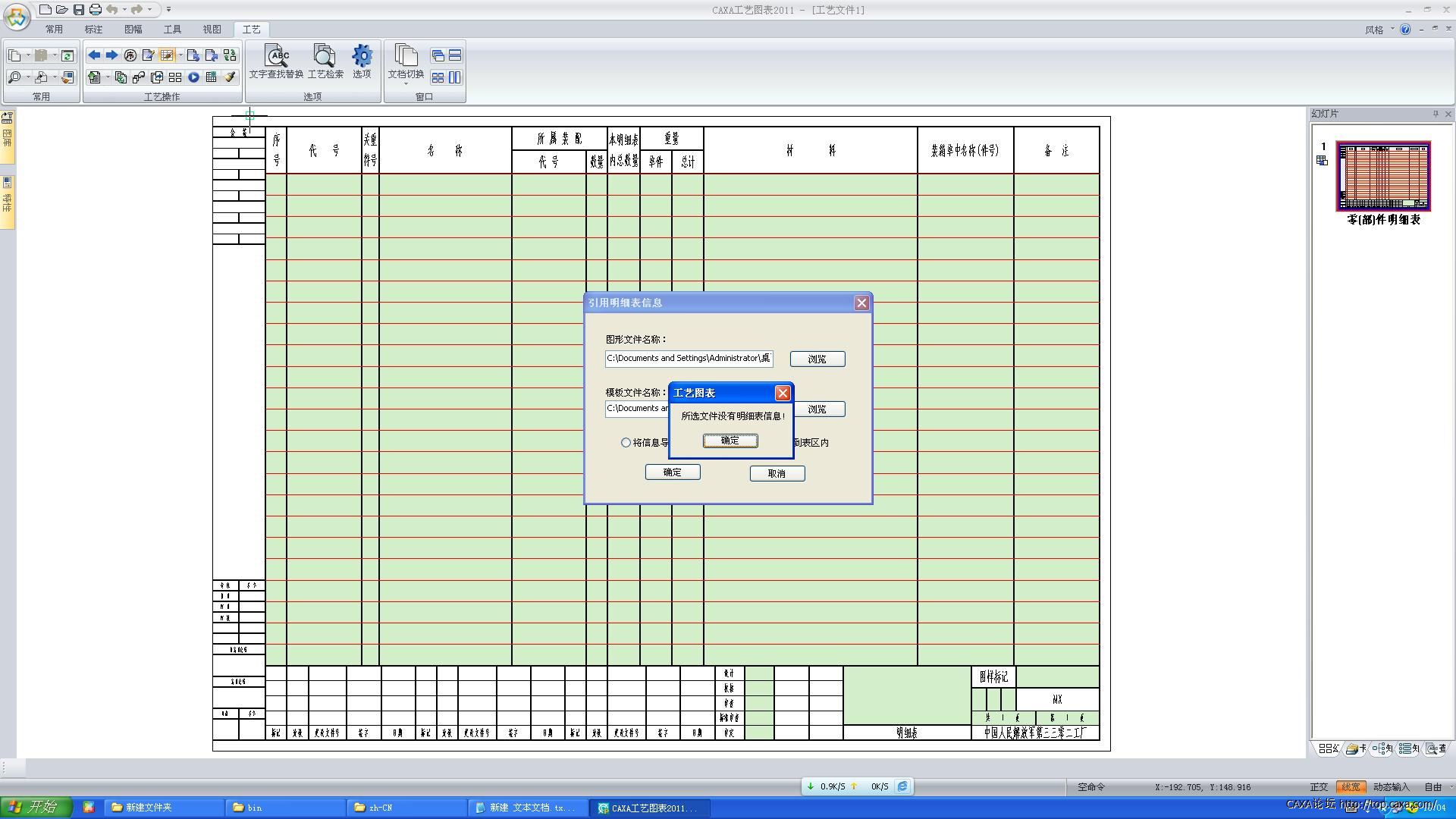1456x819 pixels.
Task: Toggle 正交 mode in status bar
Action: 1319,787
